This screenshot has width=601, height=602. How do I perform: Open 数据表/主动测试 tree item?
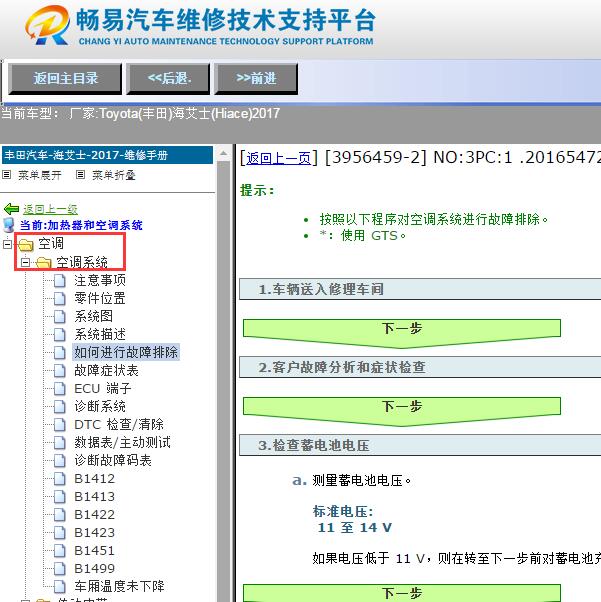pyautogui.click(x=123, y=442)
